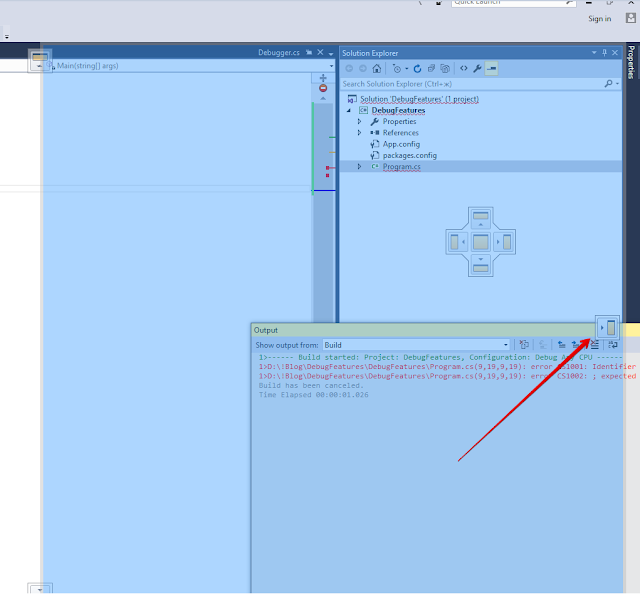Click the toolbar overflow arrow at the far left
This screenshot has height=594, width=640.
point(7,36)
